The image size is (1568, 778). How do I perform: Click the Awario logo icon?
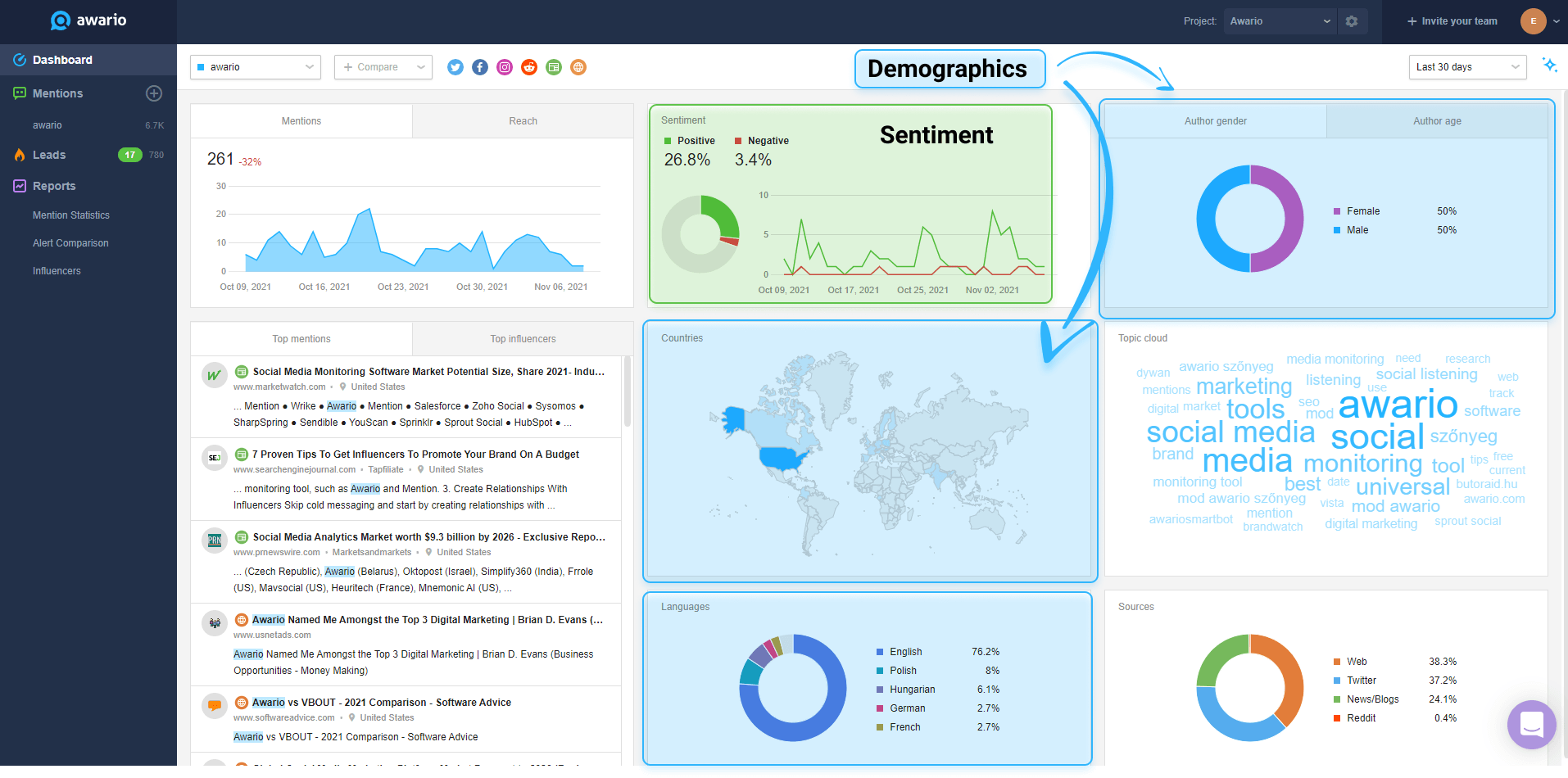click(60, 20)
